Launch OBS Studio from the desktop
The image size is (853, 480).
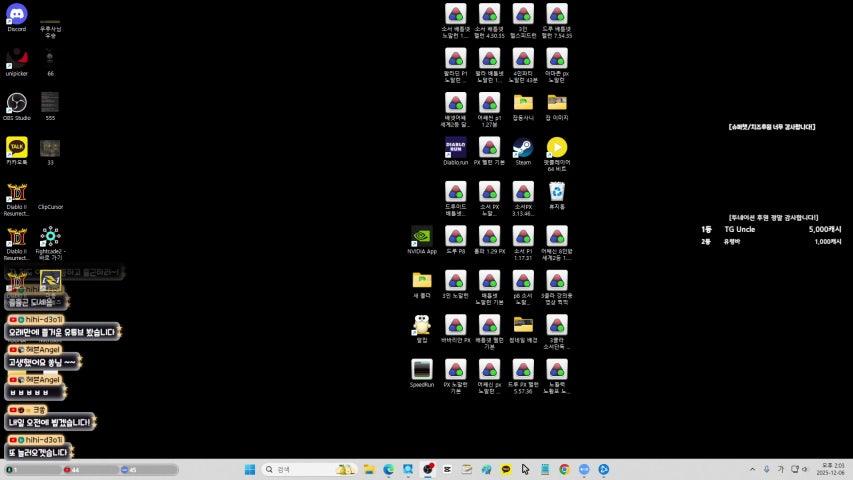pos(17,103)
